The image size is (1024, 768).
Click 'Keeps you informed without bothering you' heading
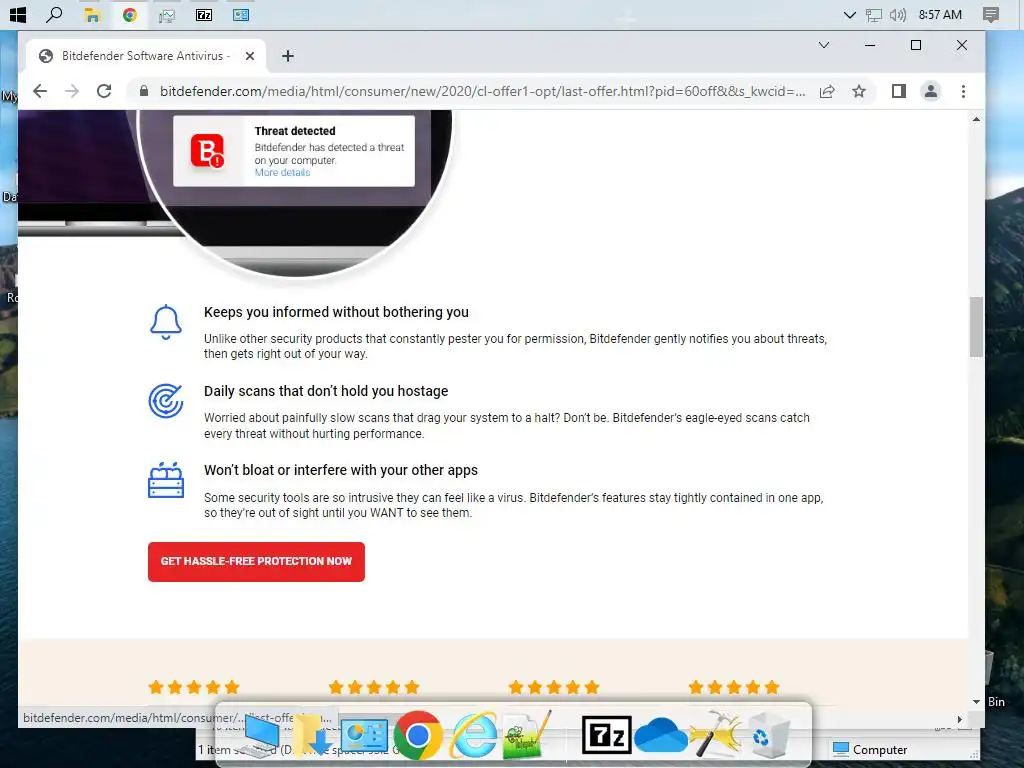click(x=336, y=312)
